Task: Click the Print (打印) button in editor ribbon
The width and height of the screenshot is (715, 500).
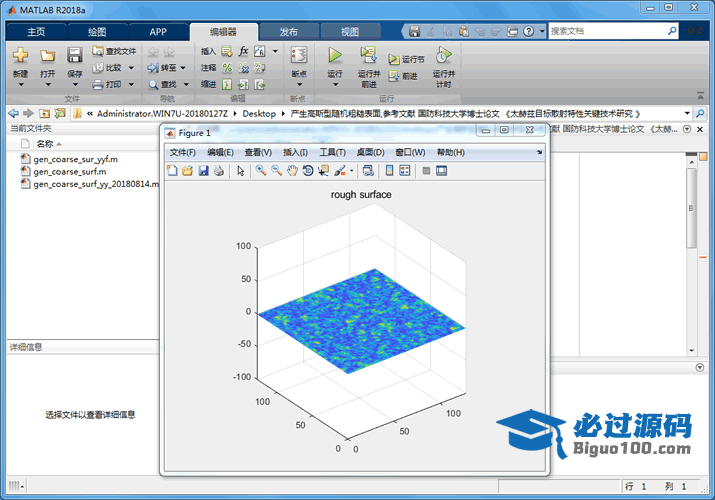Action: 108,84
